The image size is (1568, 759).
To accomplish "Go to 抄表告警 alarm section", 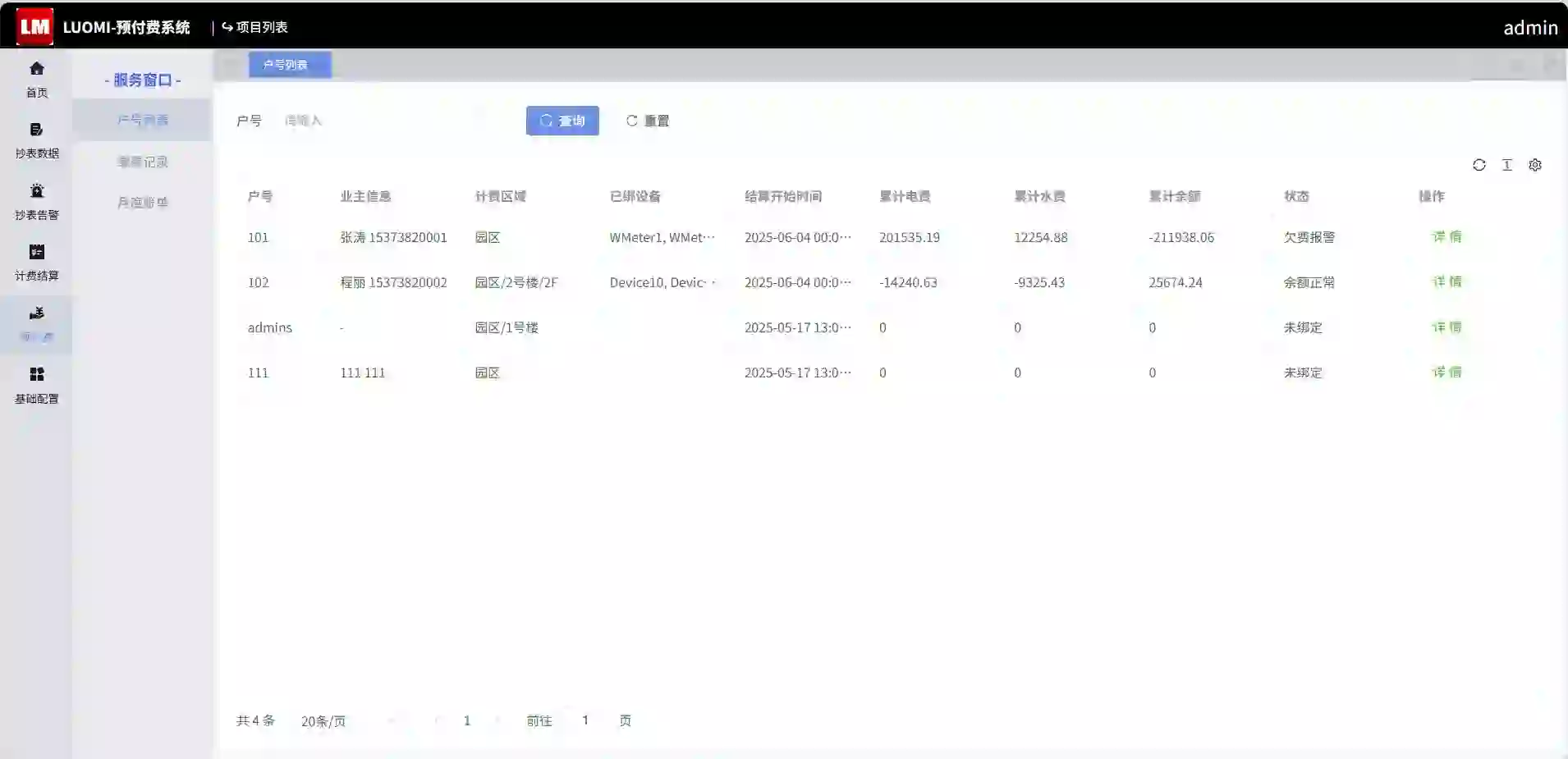I will click(x=36, y=202).
